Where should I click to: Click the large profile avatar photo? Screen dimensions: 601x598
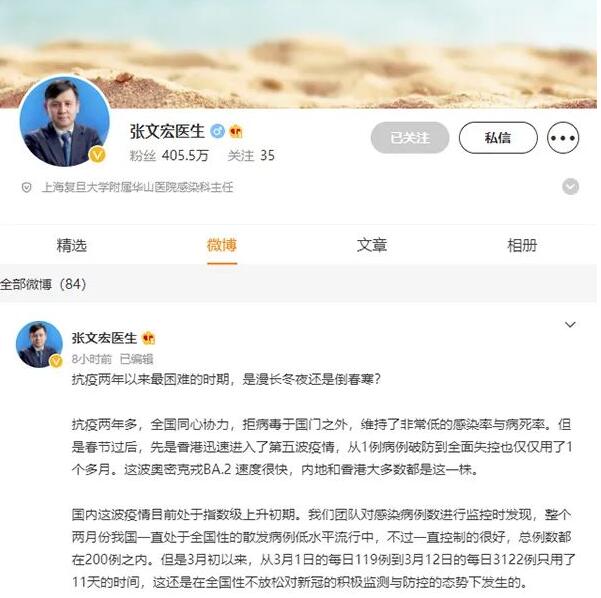64,121
